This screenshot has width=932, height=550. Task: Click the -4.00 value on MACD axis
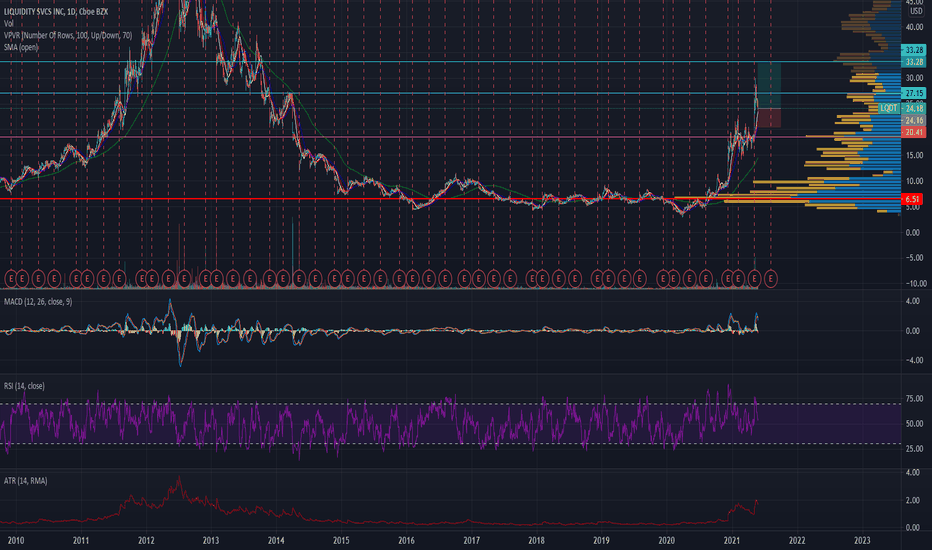[912, 361]
